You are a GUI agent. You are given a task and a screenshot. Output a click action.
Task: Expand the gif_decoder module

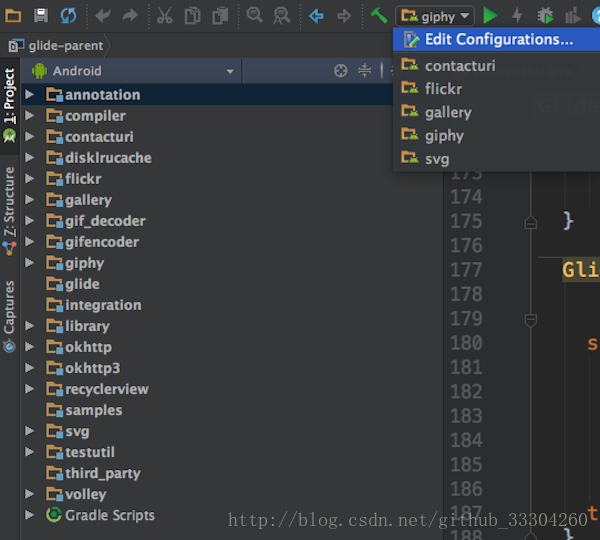29,221
